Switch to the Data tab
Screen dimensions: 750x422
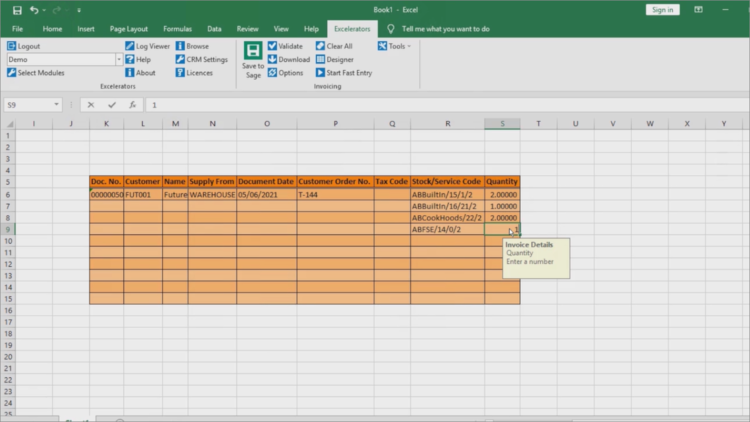pos(214,29)
